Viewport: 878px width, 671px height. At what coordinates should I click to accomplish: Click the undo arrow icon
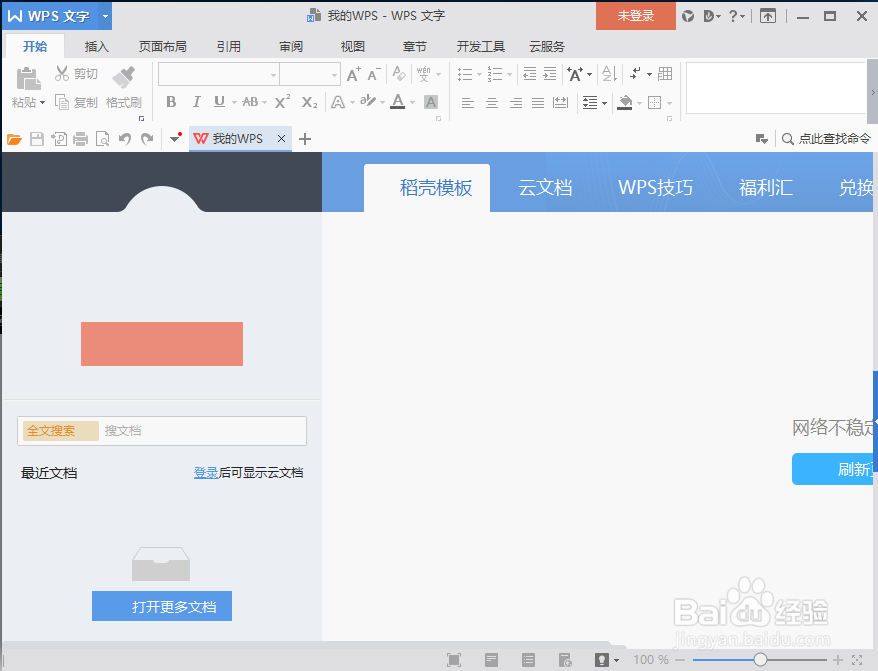tap(124, 139)
